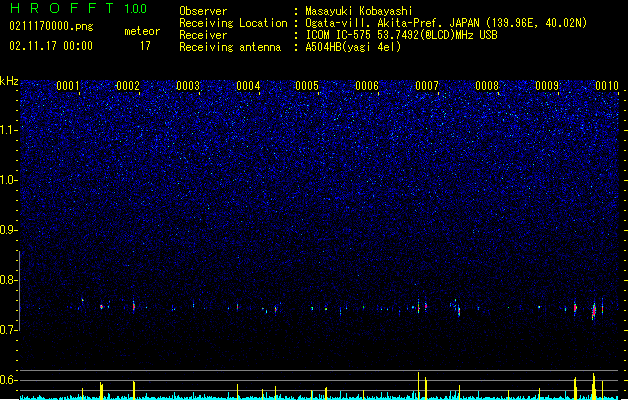Image resolution: width=629 pixels, height=400 pixels.
Task: Click the 0.9 kHz axis label
Action: [9, 230]
